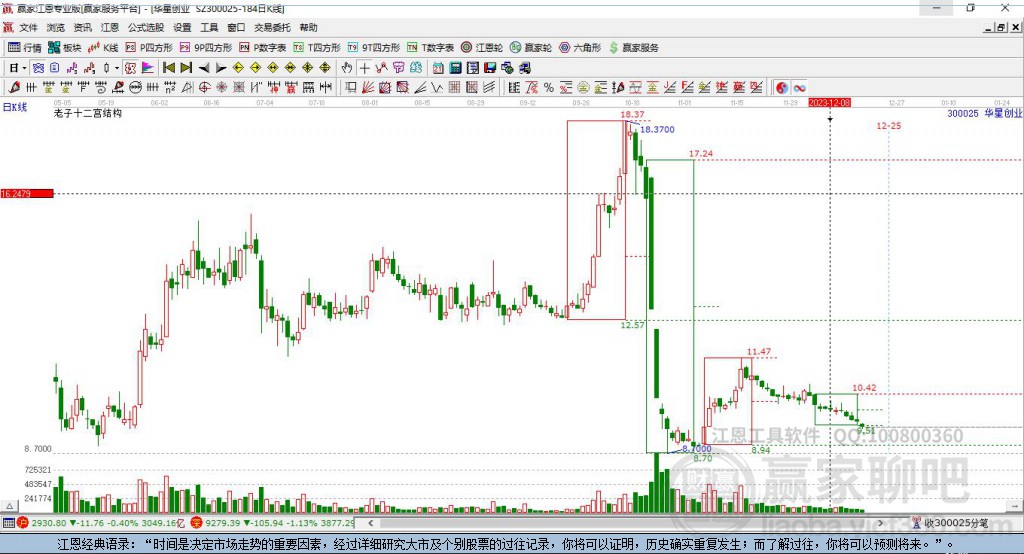Click the 300025 stock code at top right
The height and width of the screenshot is (554, 1024).
[x=963, y=113]
